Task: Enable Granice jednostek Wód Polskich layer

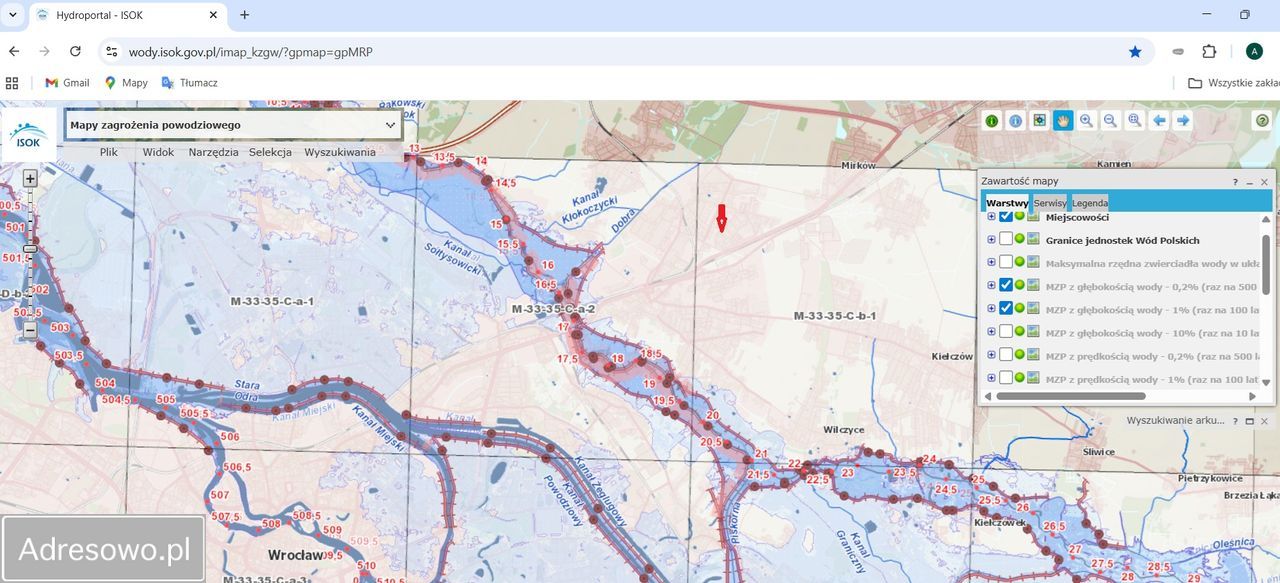Action: 1006,239
